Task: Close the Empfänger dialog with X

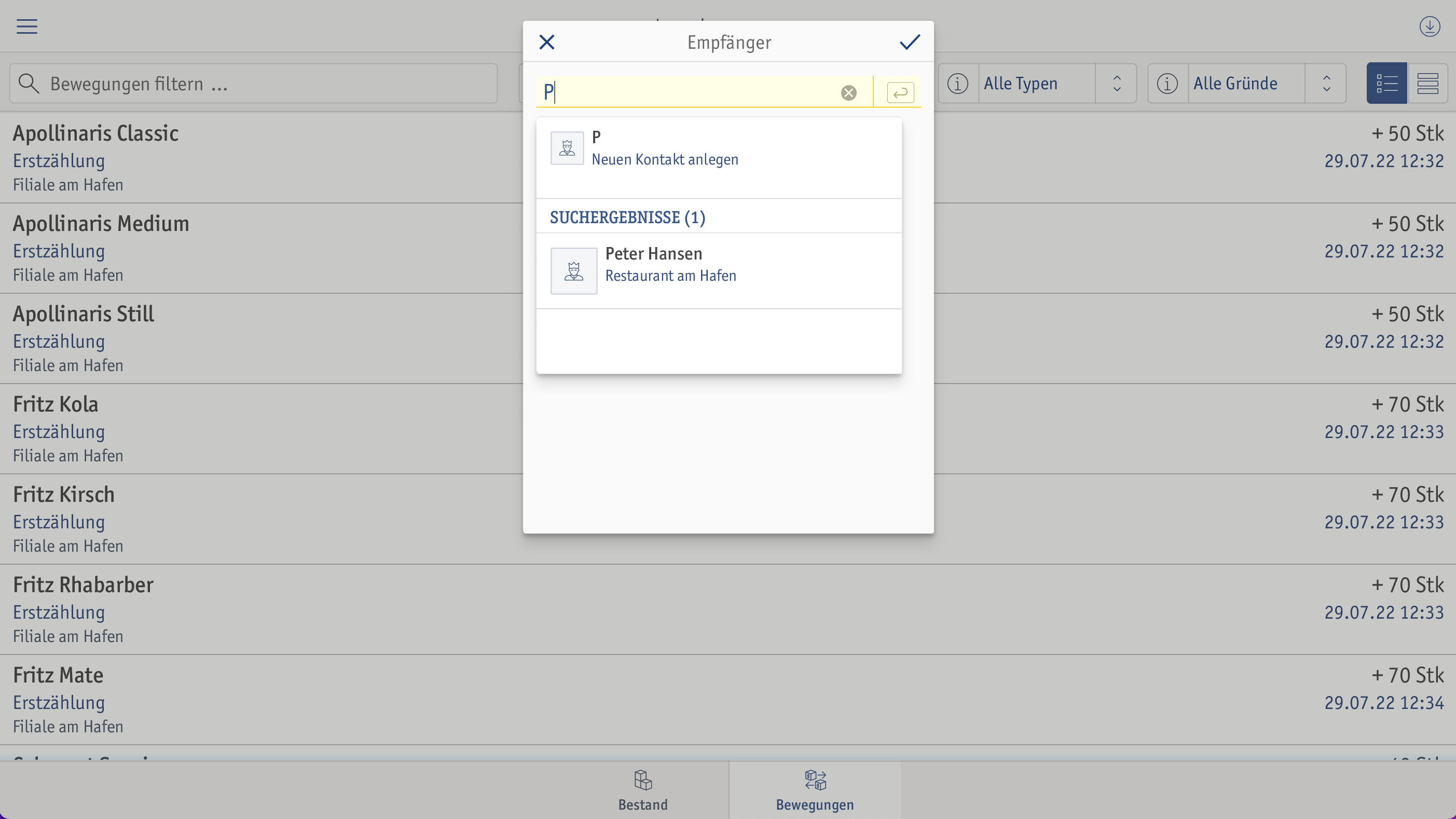Action: (546, 42)
